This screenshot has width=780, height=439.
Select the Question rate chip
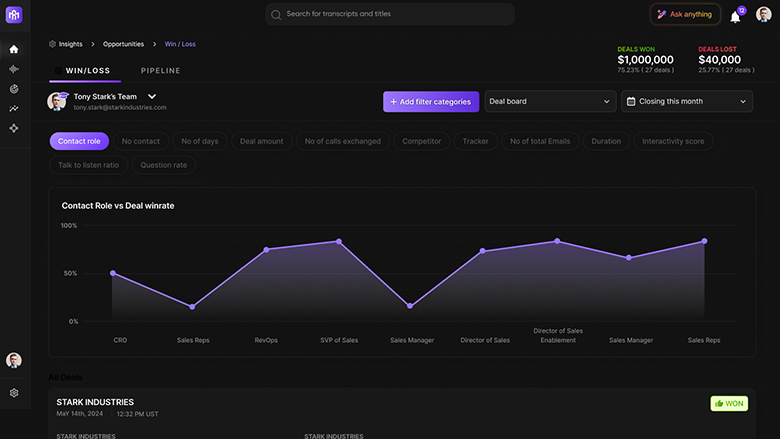164,165
